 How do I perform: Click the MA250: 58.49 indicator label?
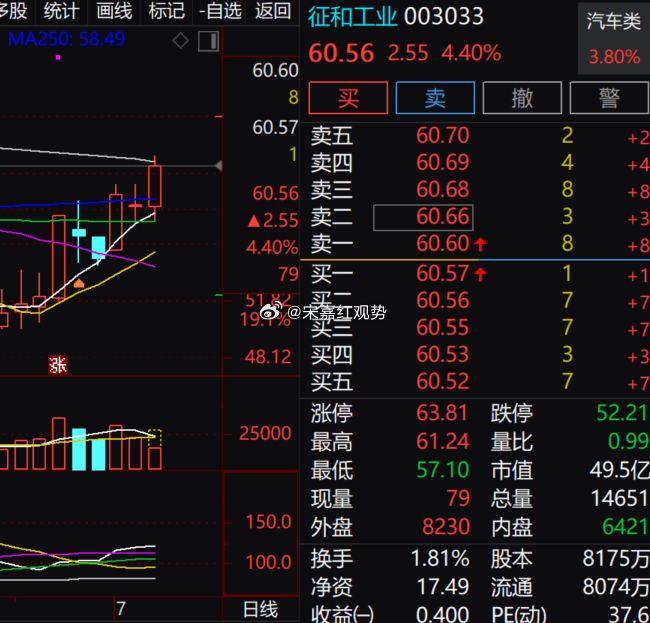tap(66, 39)
